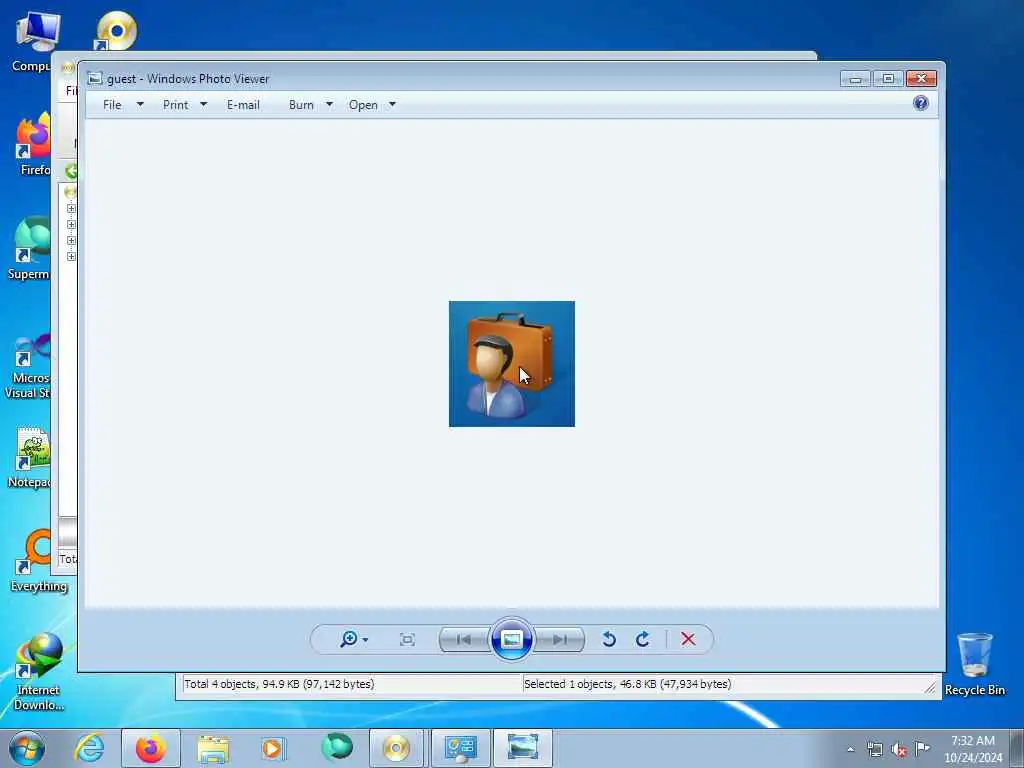Click the Actual size button
Image resolution: width=1024 pixels, height=768 pixels.
pos(407,639)
